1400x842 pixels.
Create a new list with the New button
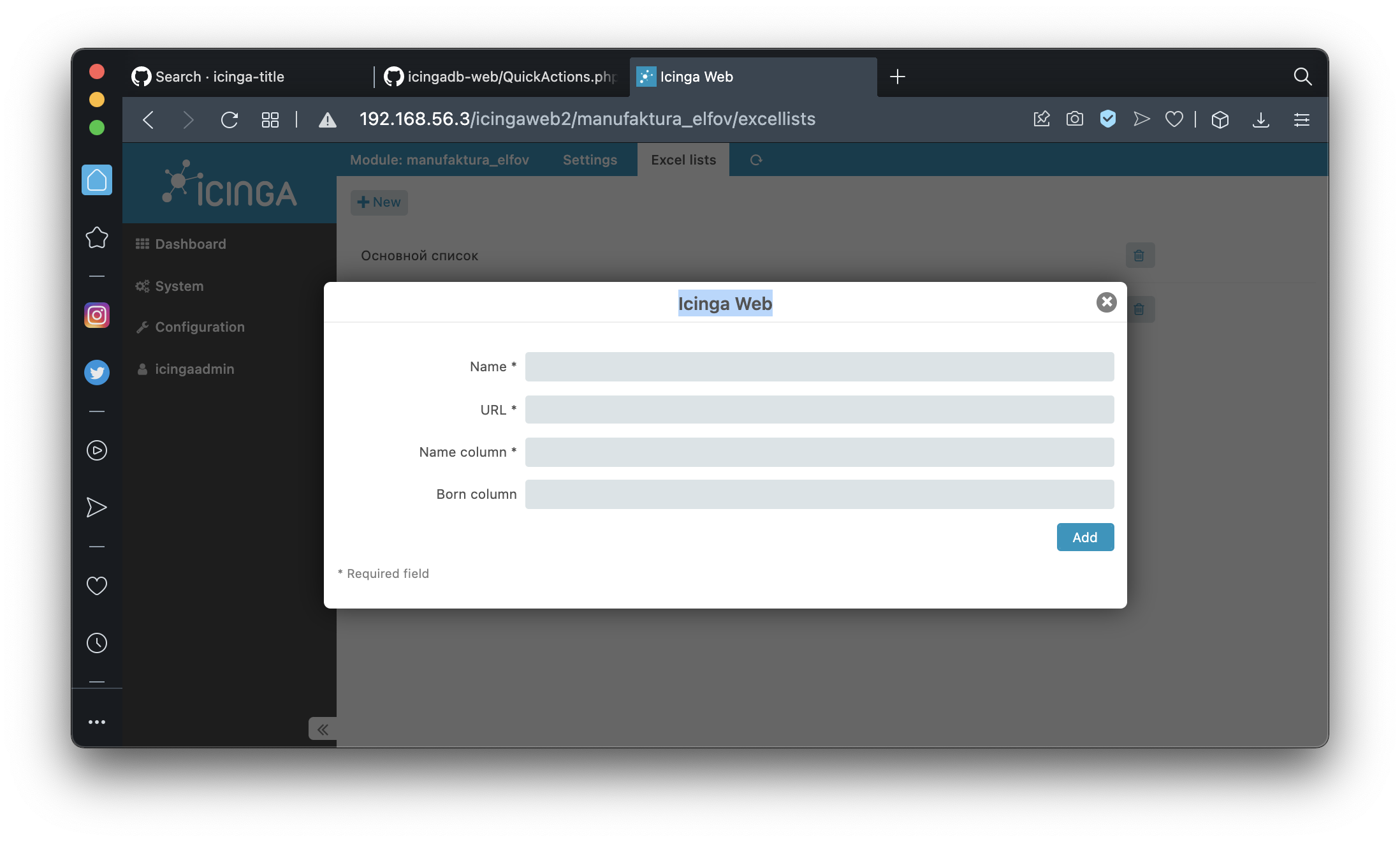point(379,202)
